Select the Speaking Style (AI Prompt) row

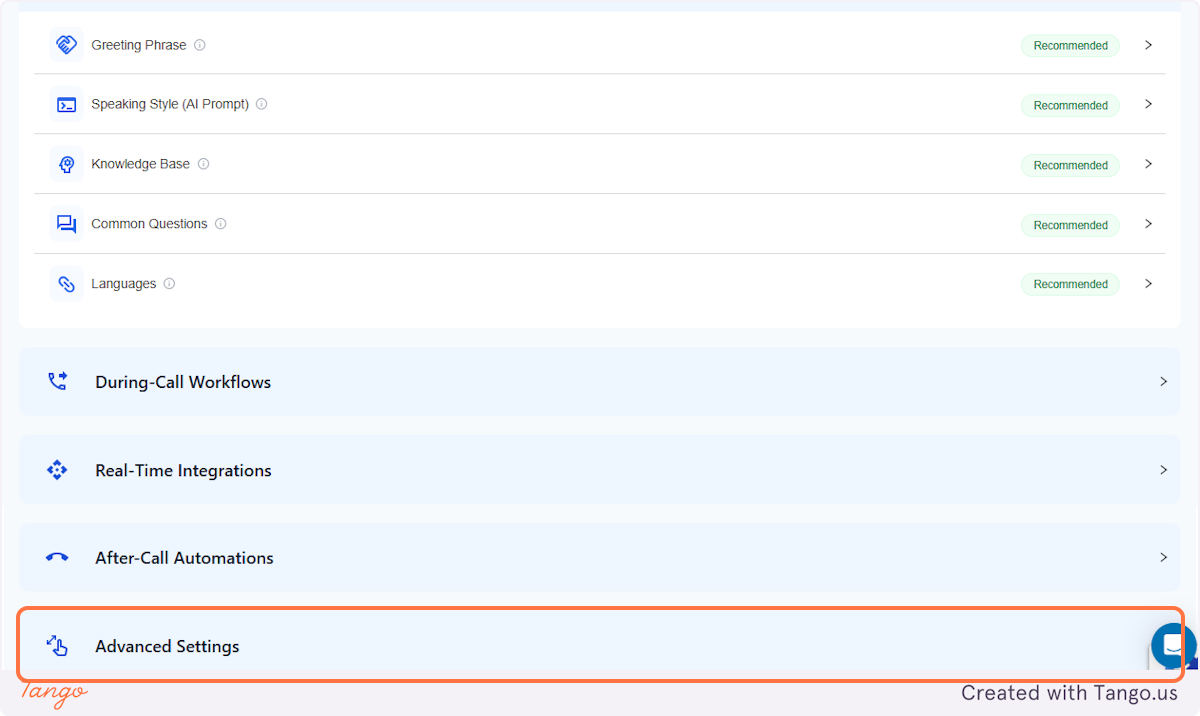tap(600, 104)
